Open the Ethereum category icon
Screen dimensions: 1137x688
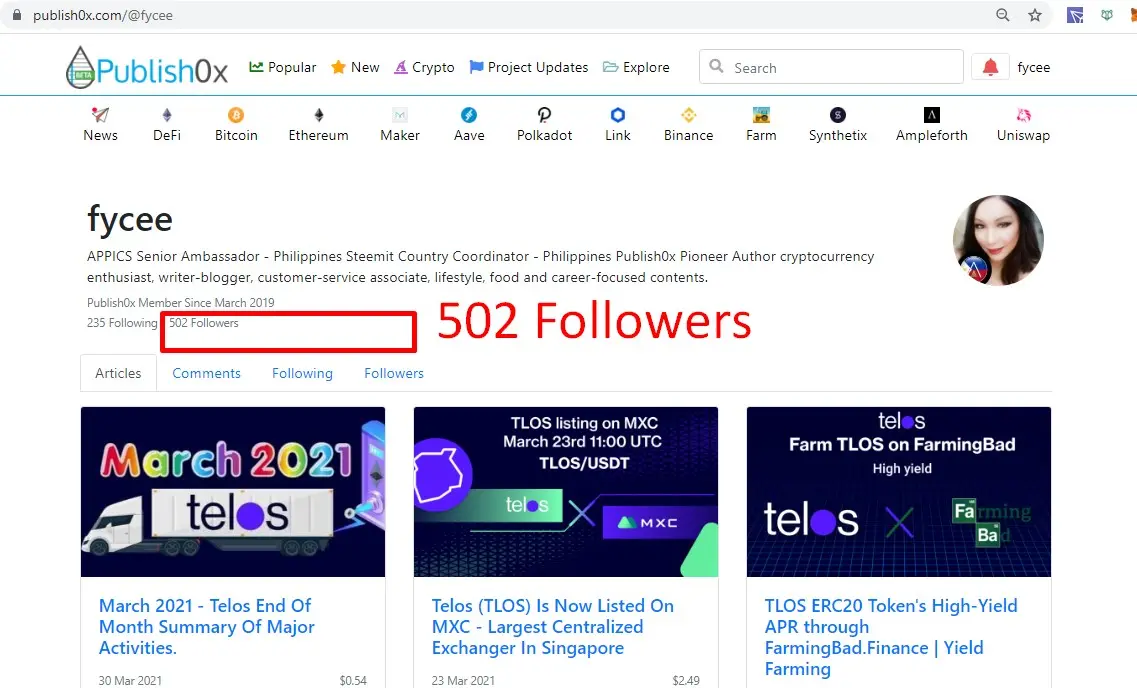[318, 115]
